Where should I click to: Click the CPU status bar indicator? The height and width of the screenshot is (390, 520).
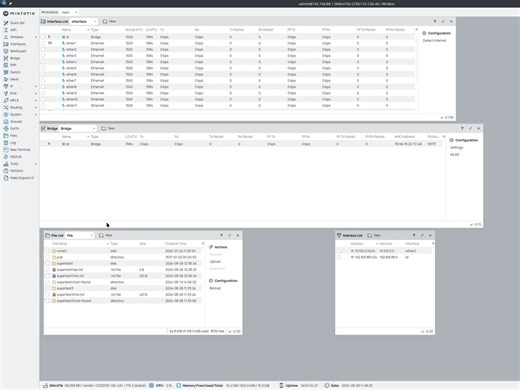161,385
